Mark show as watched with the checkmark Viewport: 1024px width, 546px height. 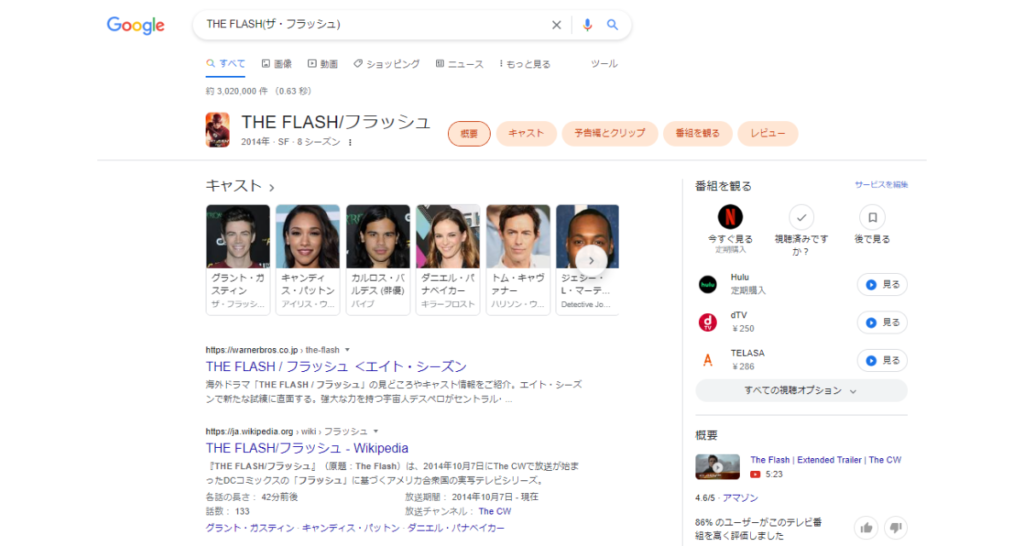click(x=801, y=217)
